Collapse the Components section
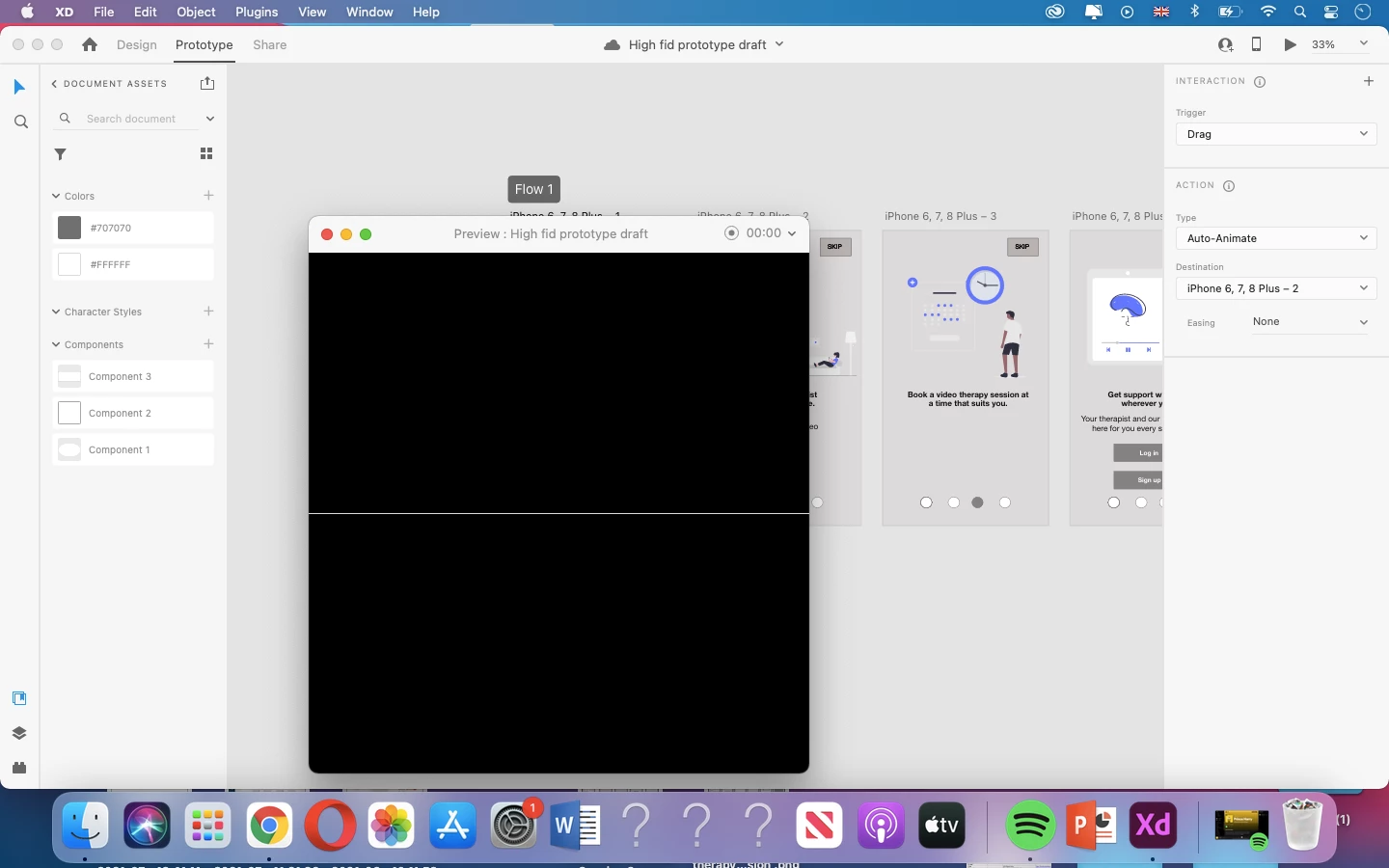The height and width of the screenshot is (868, 1389). (56, 344)
